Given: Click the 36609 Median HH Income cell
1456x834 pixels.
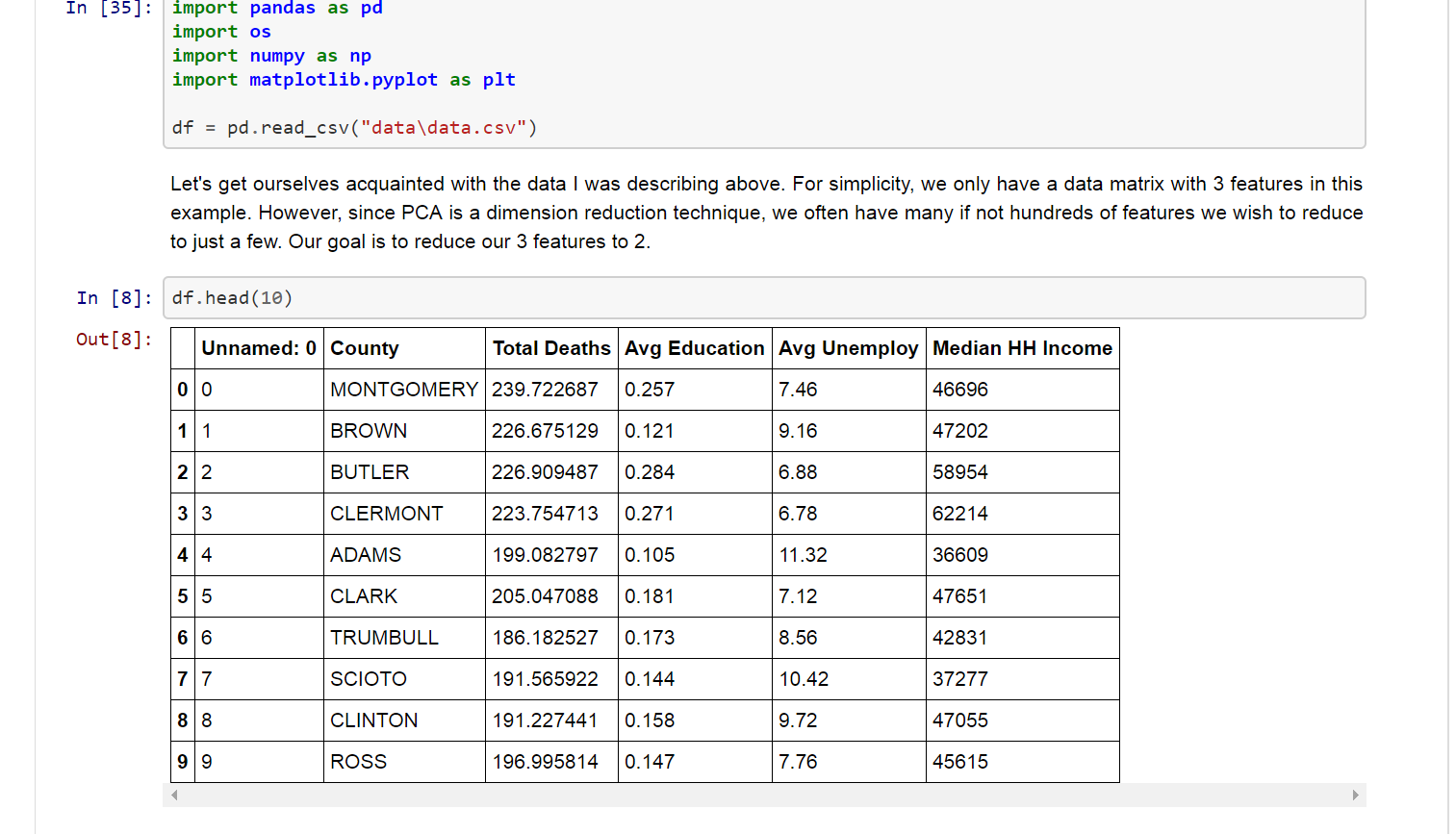Looking at the screenshot, I should [1022, 555].
